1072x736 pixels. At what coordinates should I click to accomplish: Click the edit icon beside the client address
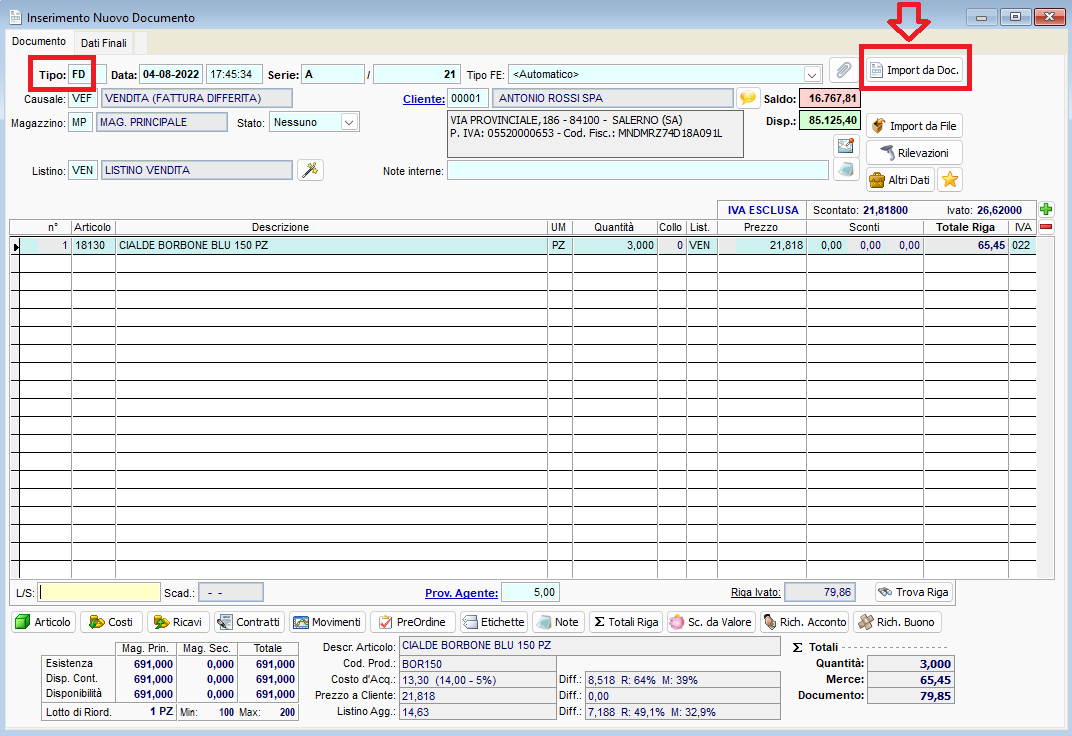[x=846, y=146]
